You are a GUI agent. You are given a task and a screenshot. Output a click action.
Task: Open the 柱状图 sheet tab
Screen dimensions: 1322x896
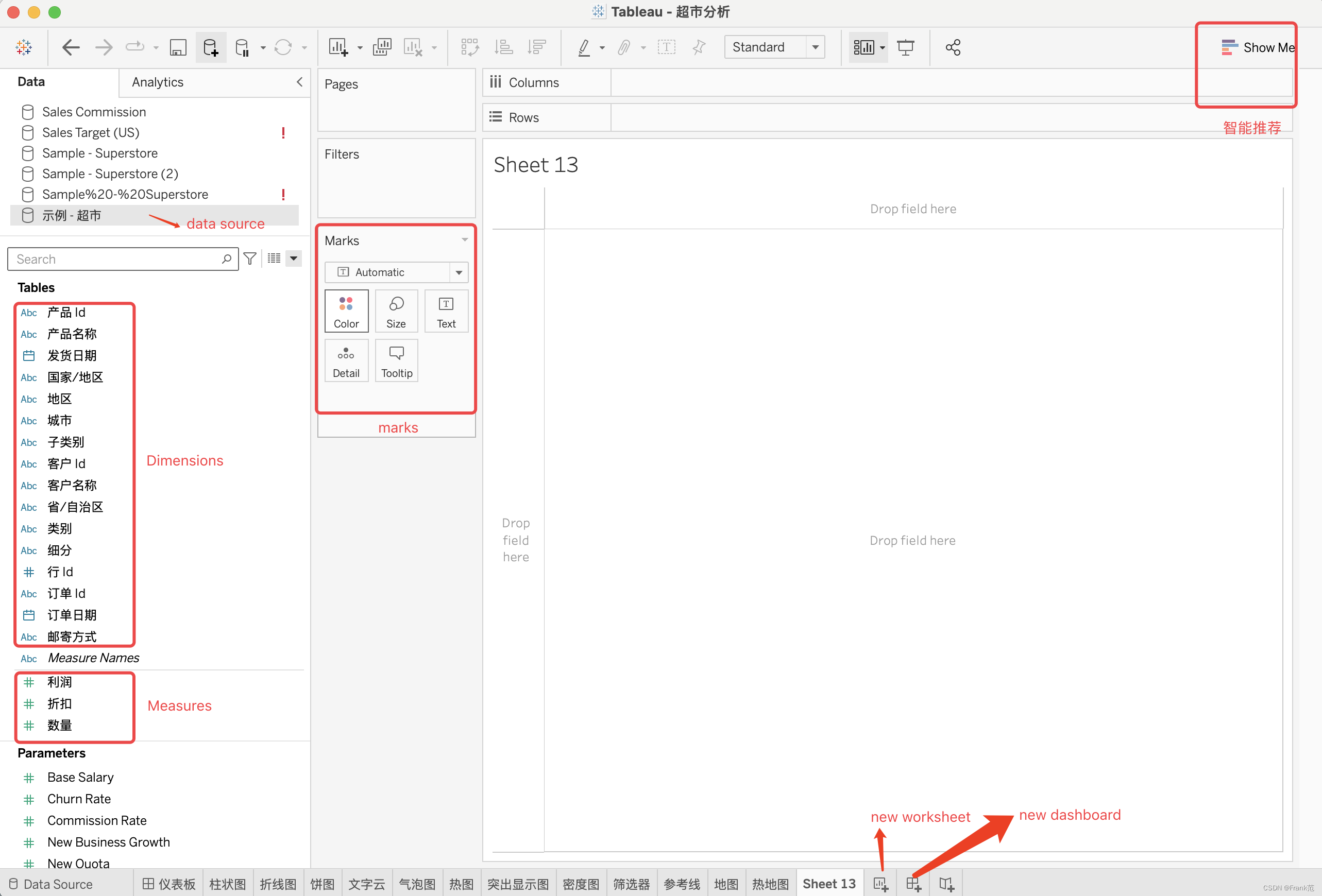pyautogui.click(x=228, y=884)
